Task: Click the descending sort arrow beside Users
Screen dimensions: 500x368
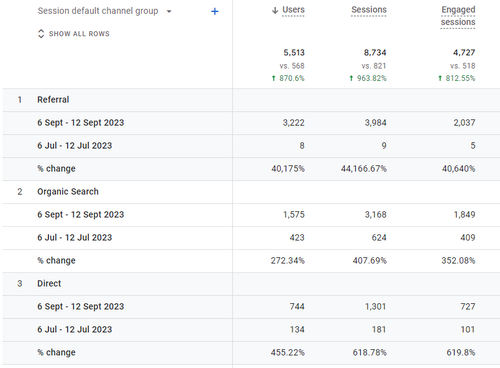Action: tap(275, 10)
